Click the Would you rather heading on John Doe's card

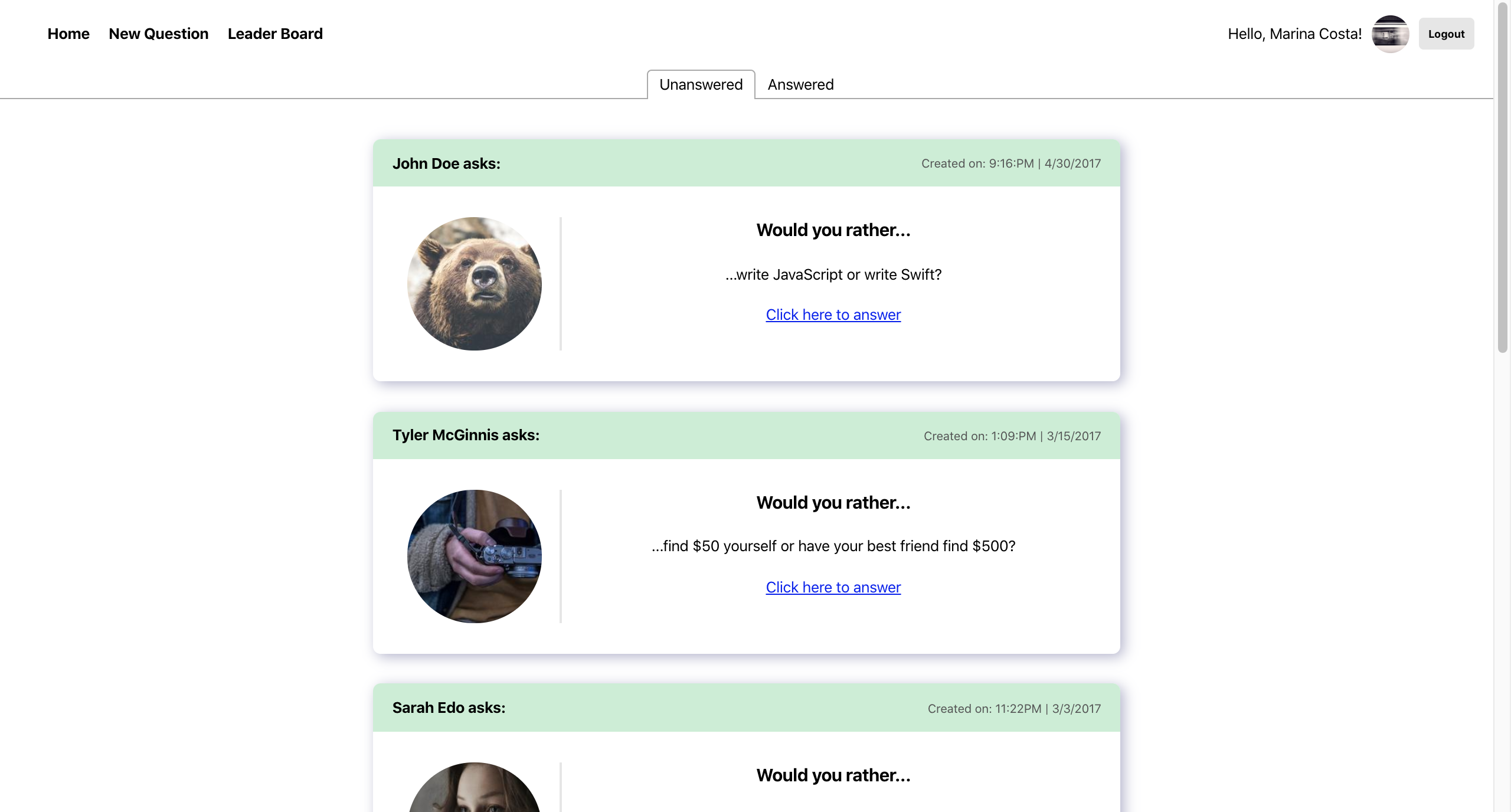point(833,230)
